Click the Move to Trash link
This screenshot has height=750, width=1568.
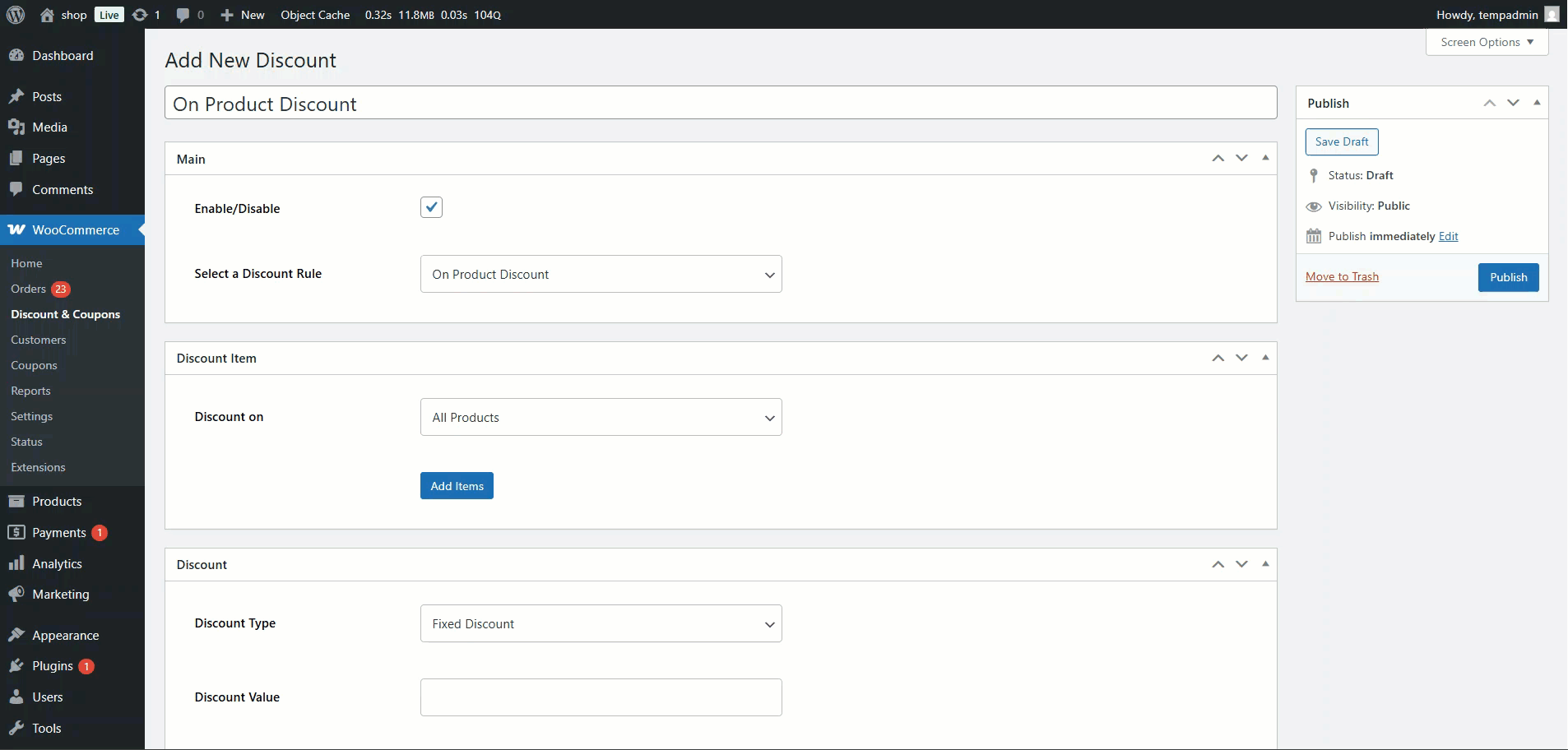coord(1342,276)
